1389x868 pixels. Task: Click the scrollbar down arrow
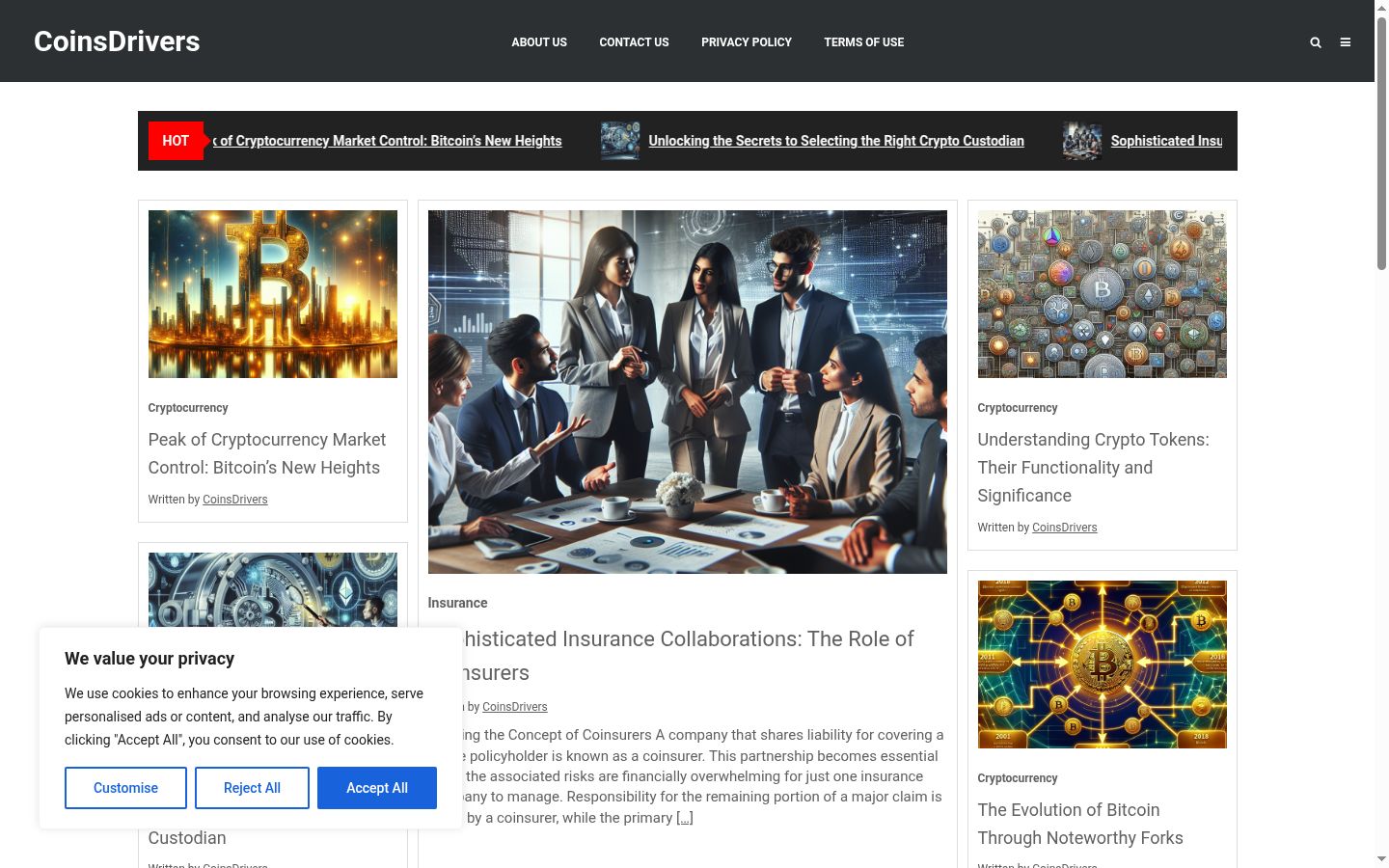point(1381,859)
